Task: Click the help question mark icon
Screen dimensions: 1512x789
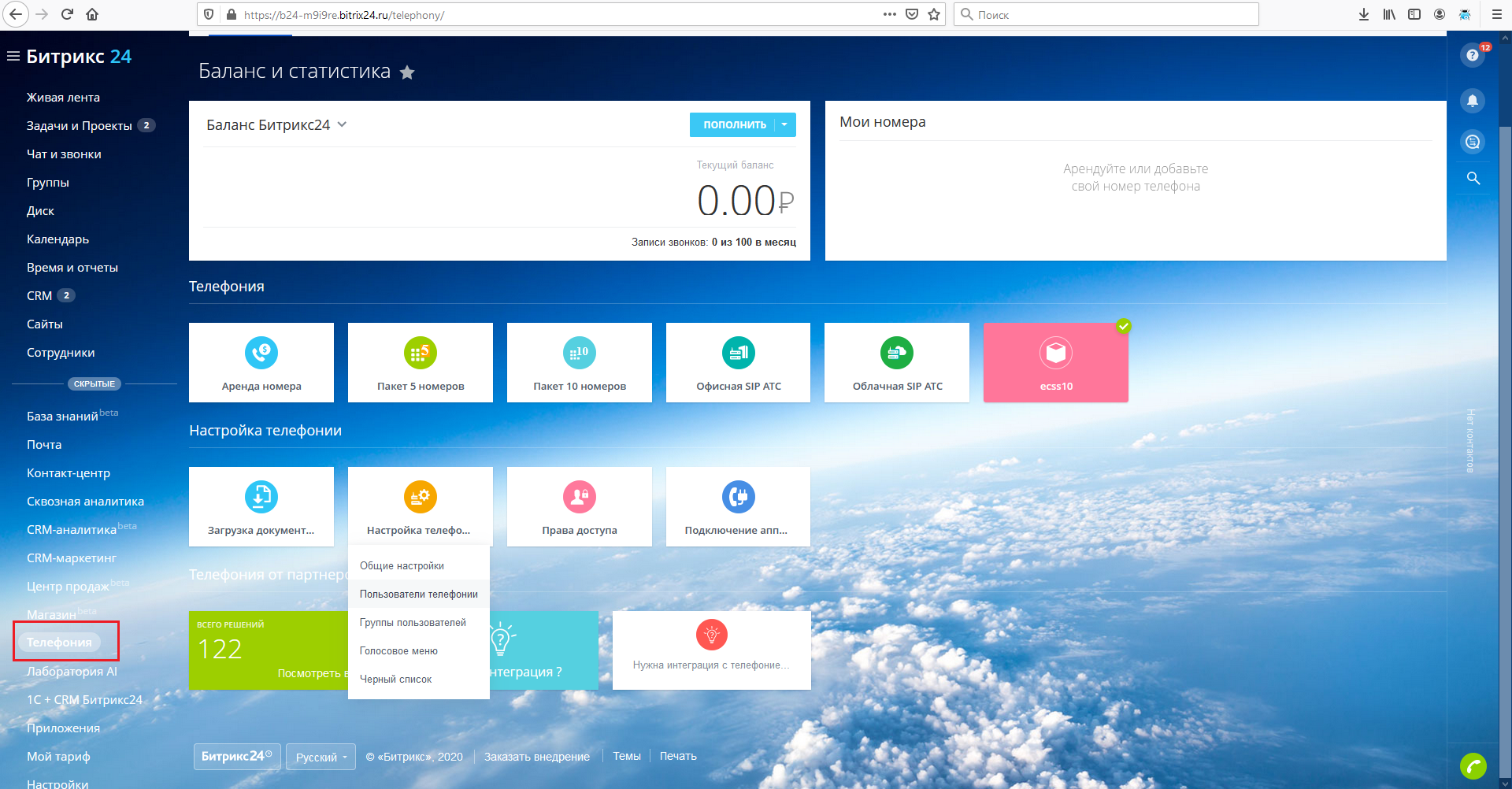Action: click(1473, 56)
